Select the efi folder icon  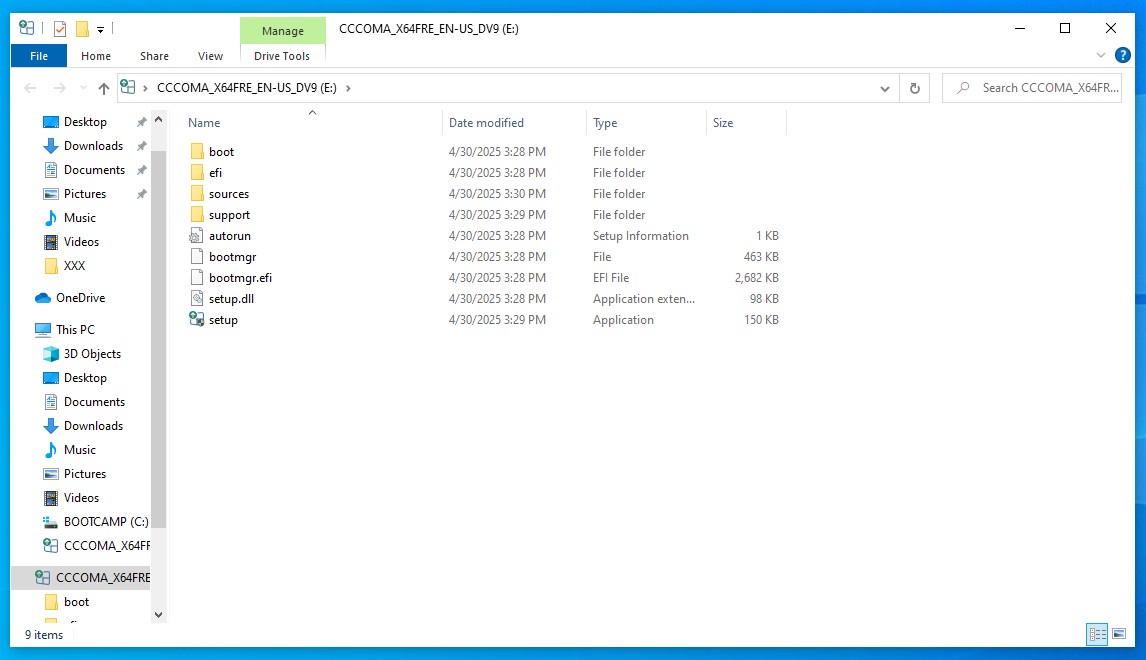click(x=197, y=172)
